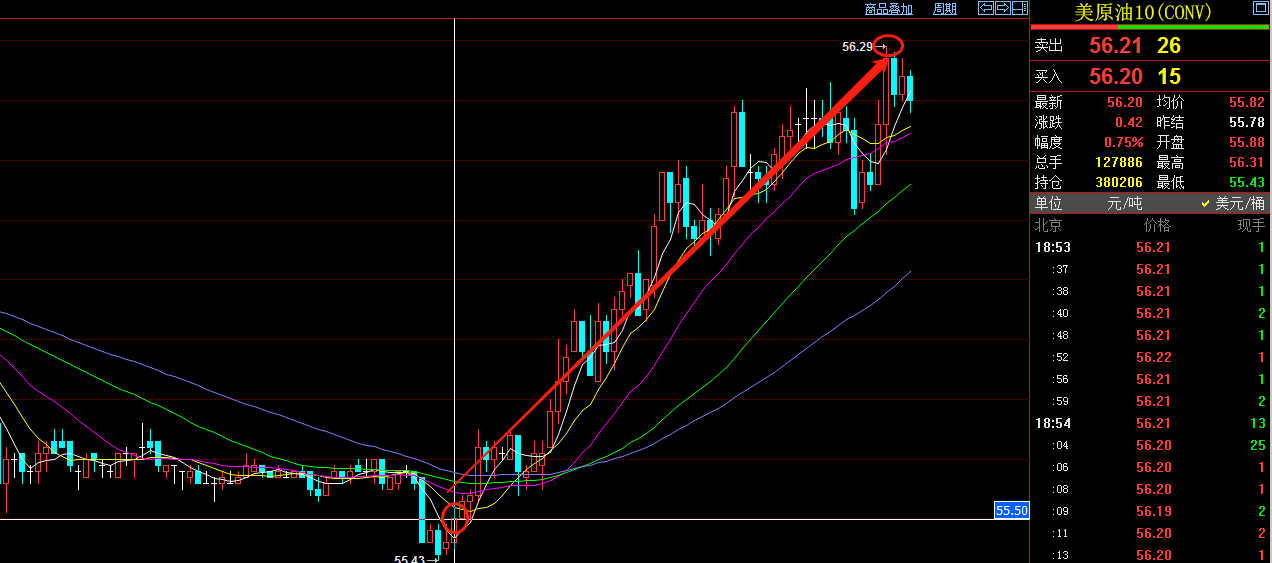Open the 周期 period selector
This screenshot has width=1272, height=563.
[944, 9]
